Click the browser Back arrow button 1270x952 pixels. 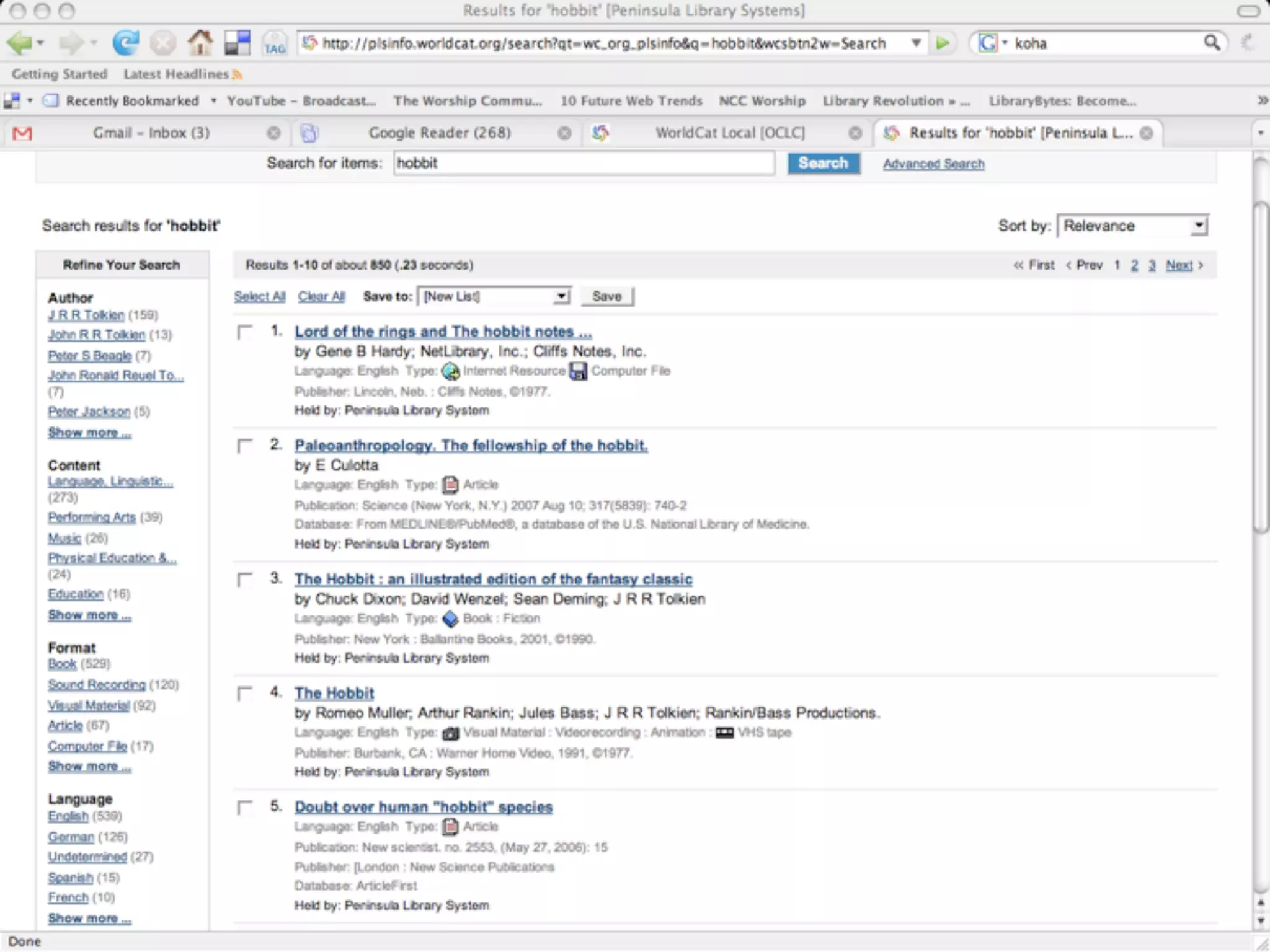point(20,43)
